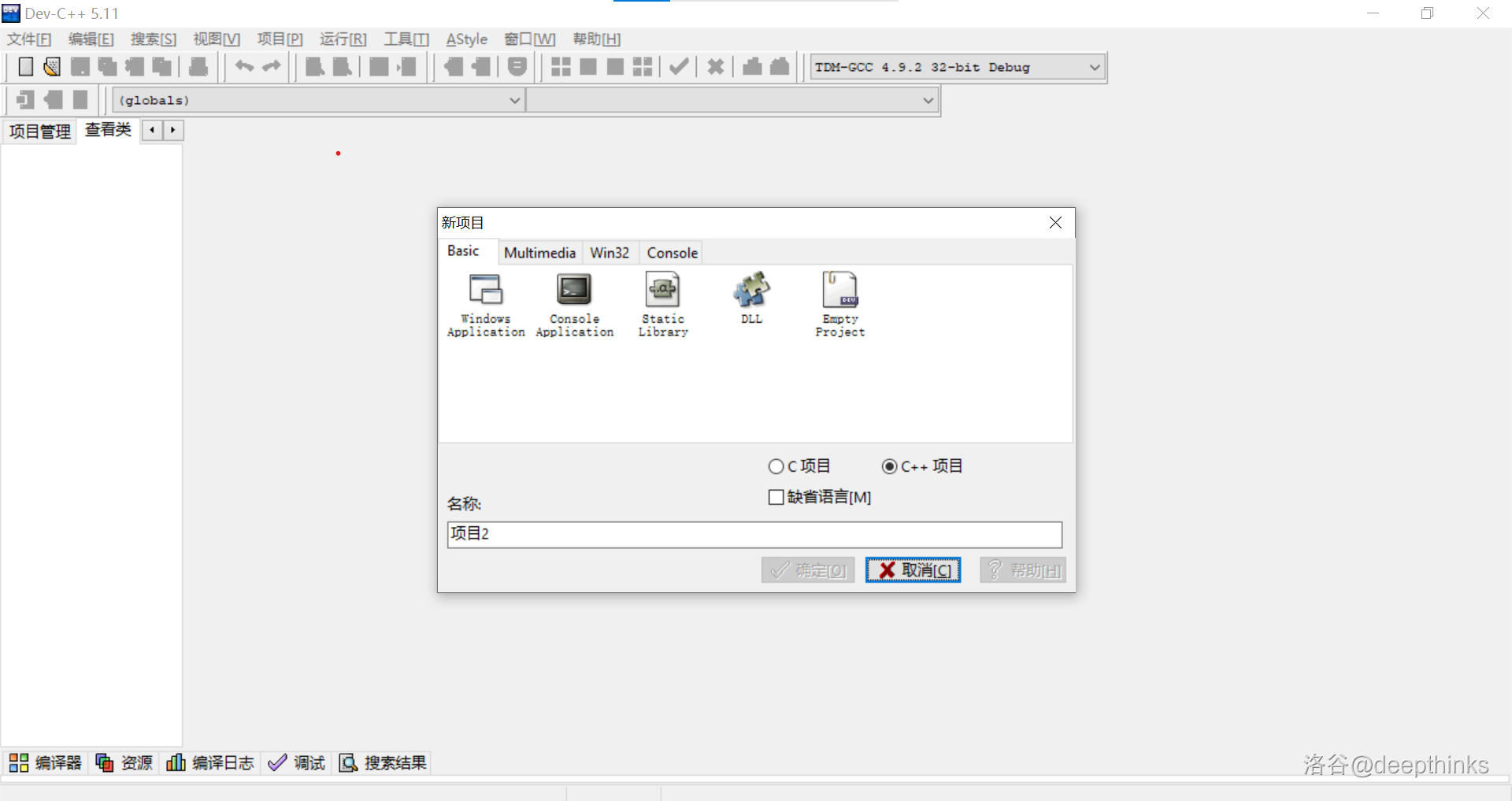Switch to the 项目管理 tab
The width and height of the screenshot is (1512, 801).
40,132
